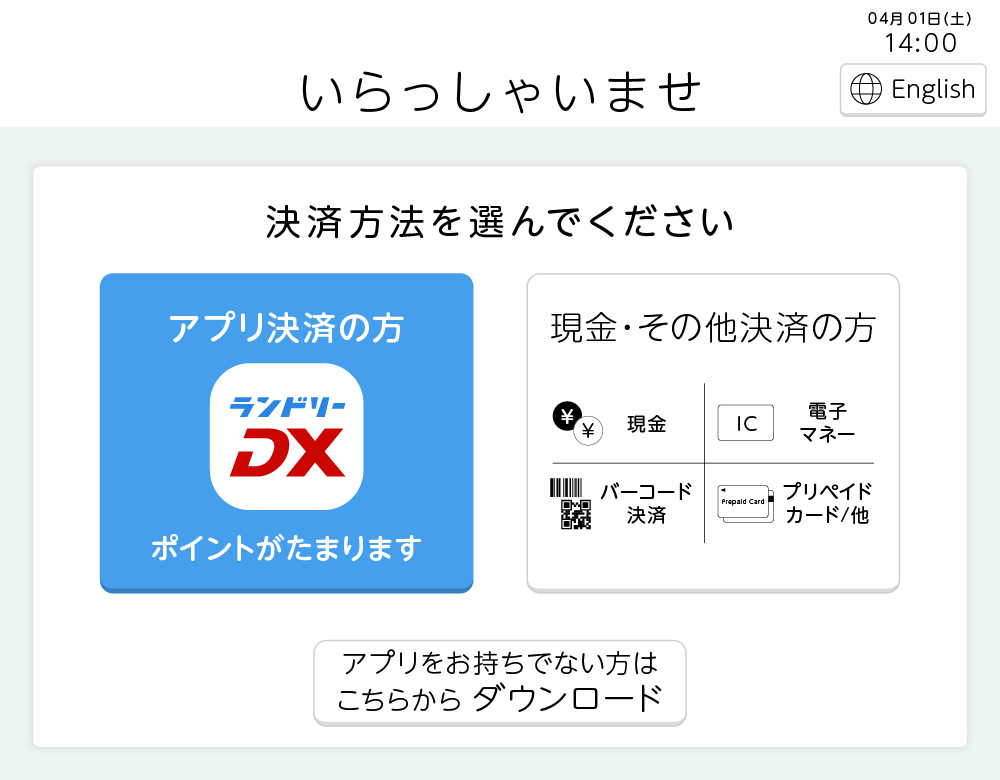
Task: Select アプリ決済の方 blue payment button
Action: click(x=286, y=433)
